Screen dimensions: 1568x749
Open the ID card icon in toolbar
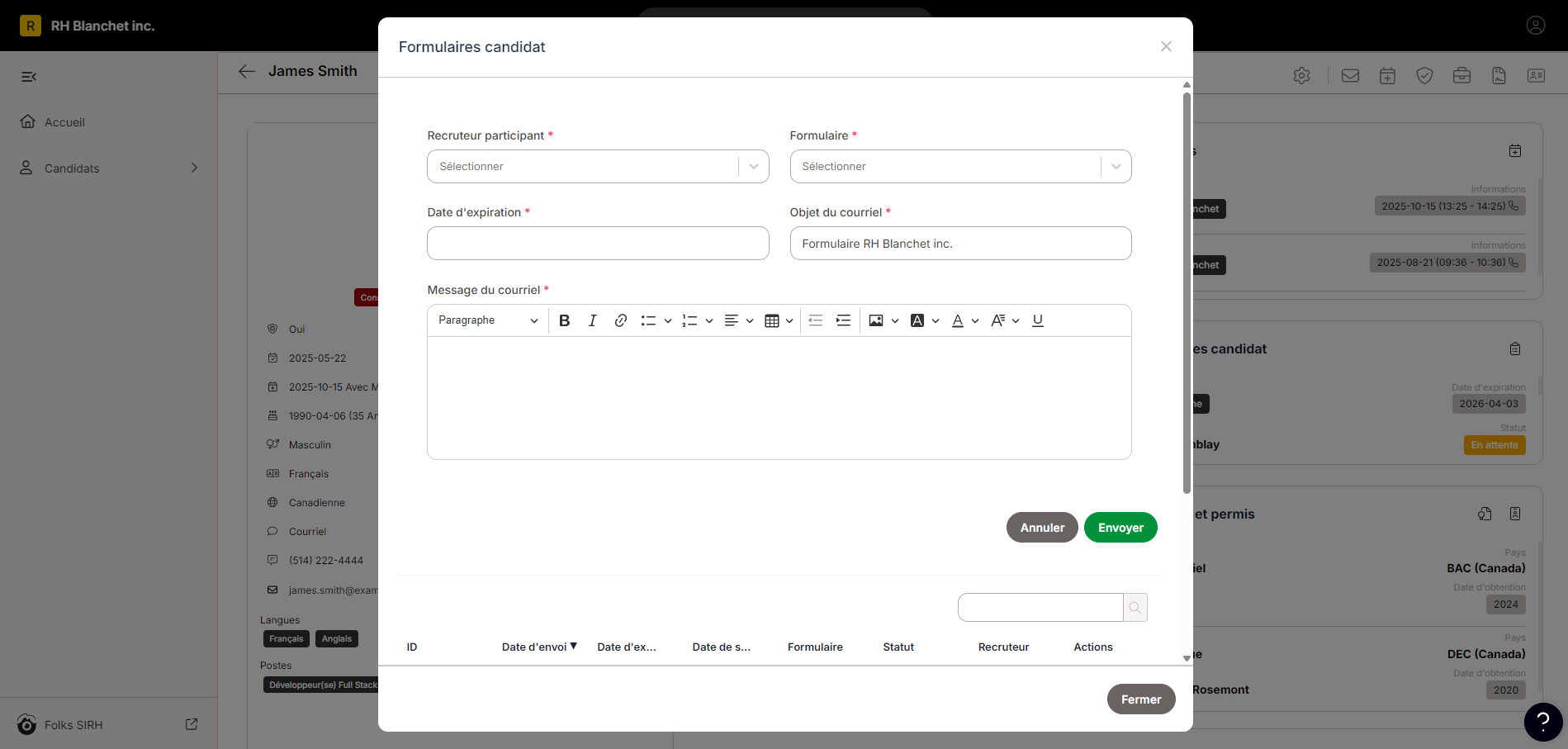(1536, 76)
